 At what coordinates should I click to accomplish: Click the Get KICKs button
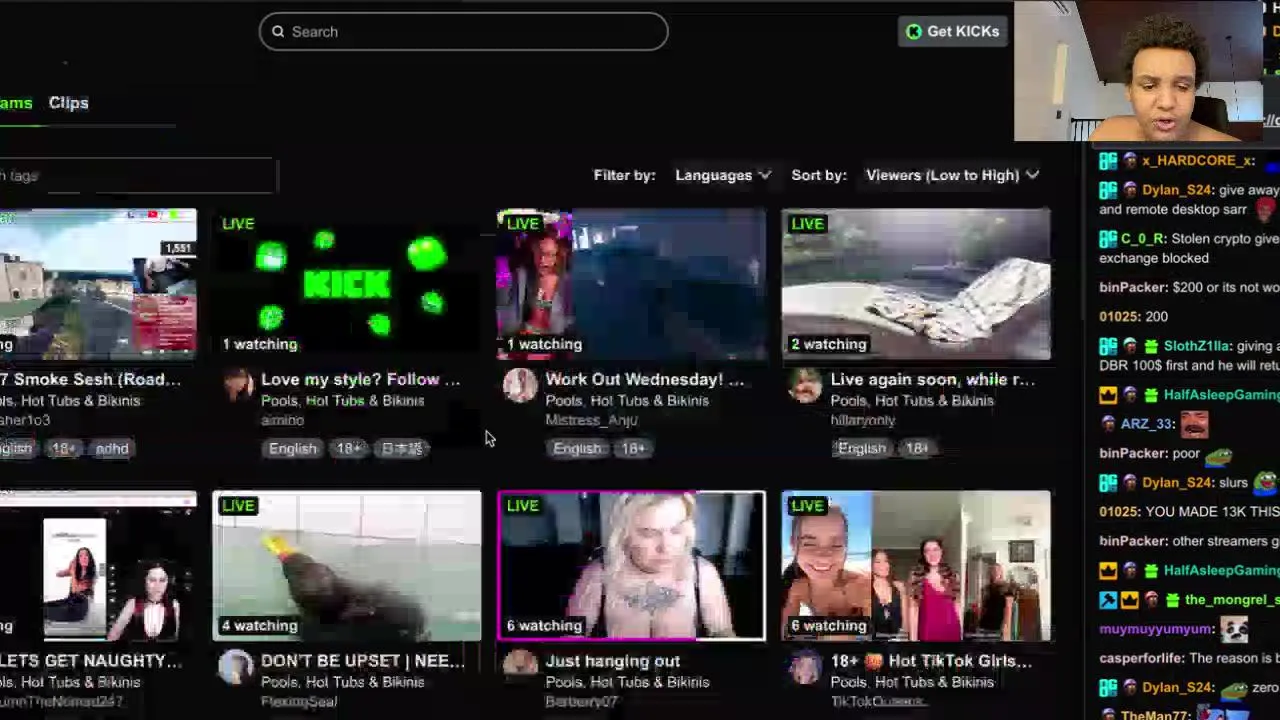pos(952,32)
